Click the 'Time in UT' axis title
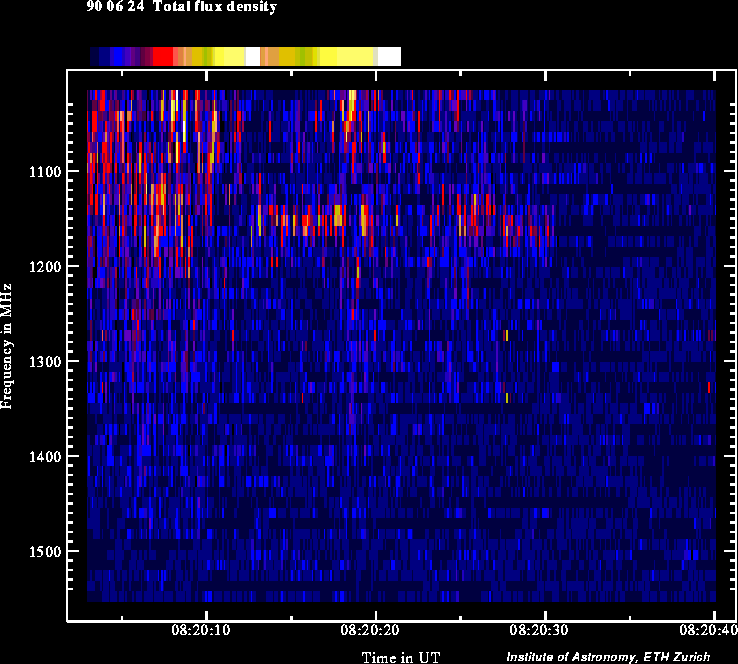This screenshot has width=738, height=664. [401, 657]
